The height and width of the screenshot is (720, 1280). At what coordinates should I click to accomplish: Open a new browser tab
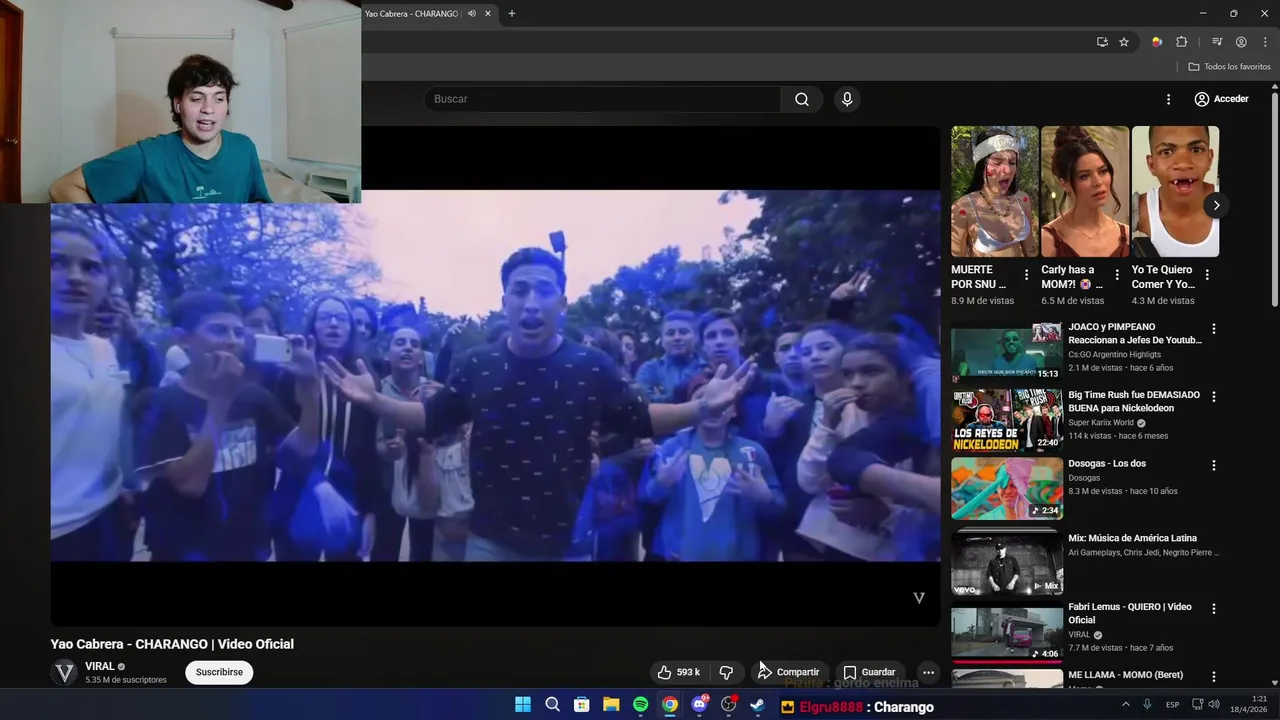pos(512,14)
